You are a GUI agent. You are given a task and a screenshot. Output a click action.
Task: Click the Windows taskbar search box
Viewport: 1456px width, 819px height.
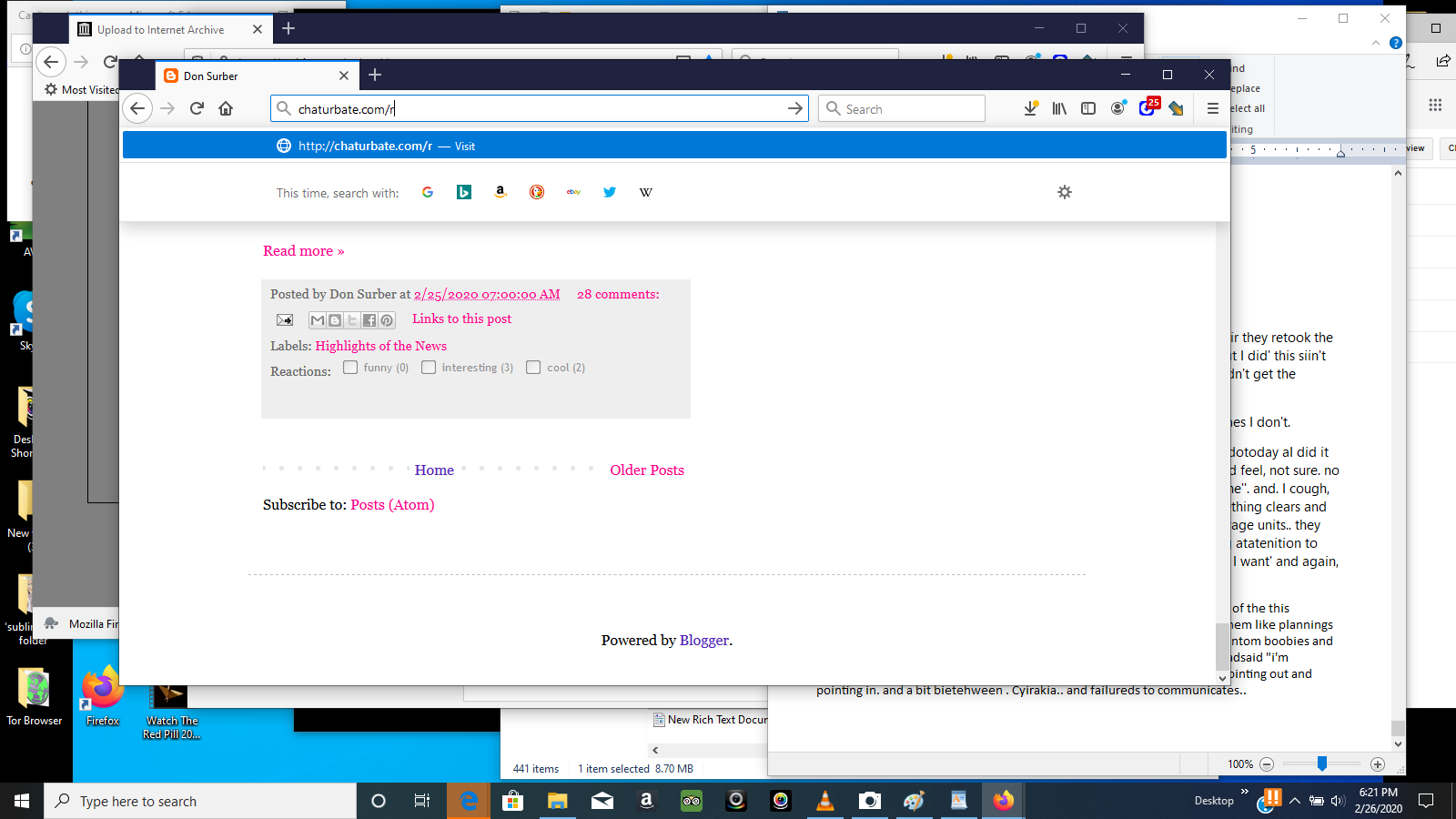pos(200,801)
